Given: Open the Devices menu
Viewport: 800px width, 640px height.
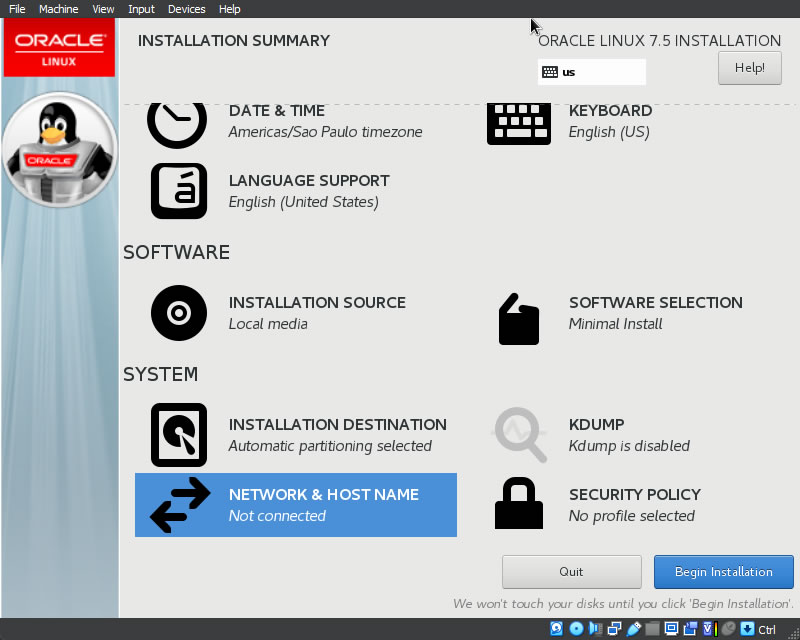Looking at the screenshot, I should click(187, 9).
